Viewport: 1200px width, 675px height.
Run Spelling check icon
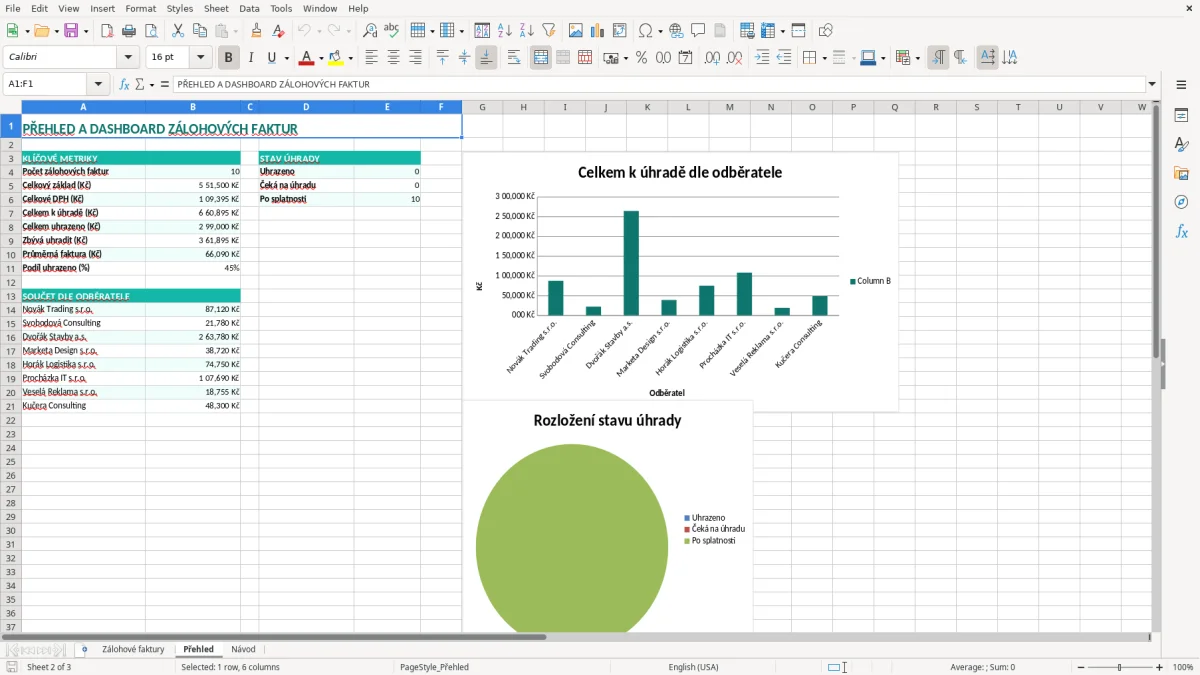[x=392, y=31]
